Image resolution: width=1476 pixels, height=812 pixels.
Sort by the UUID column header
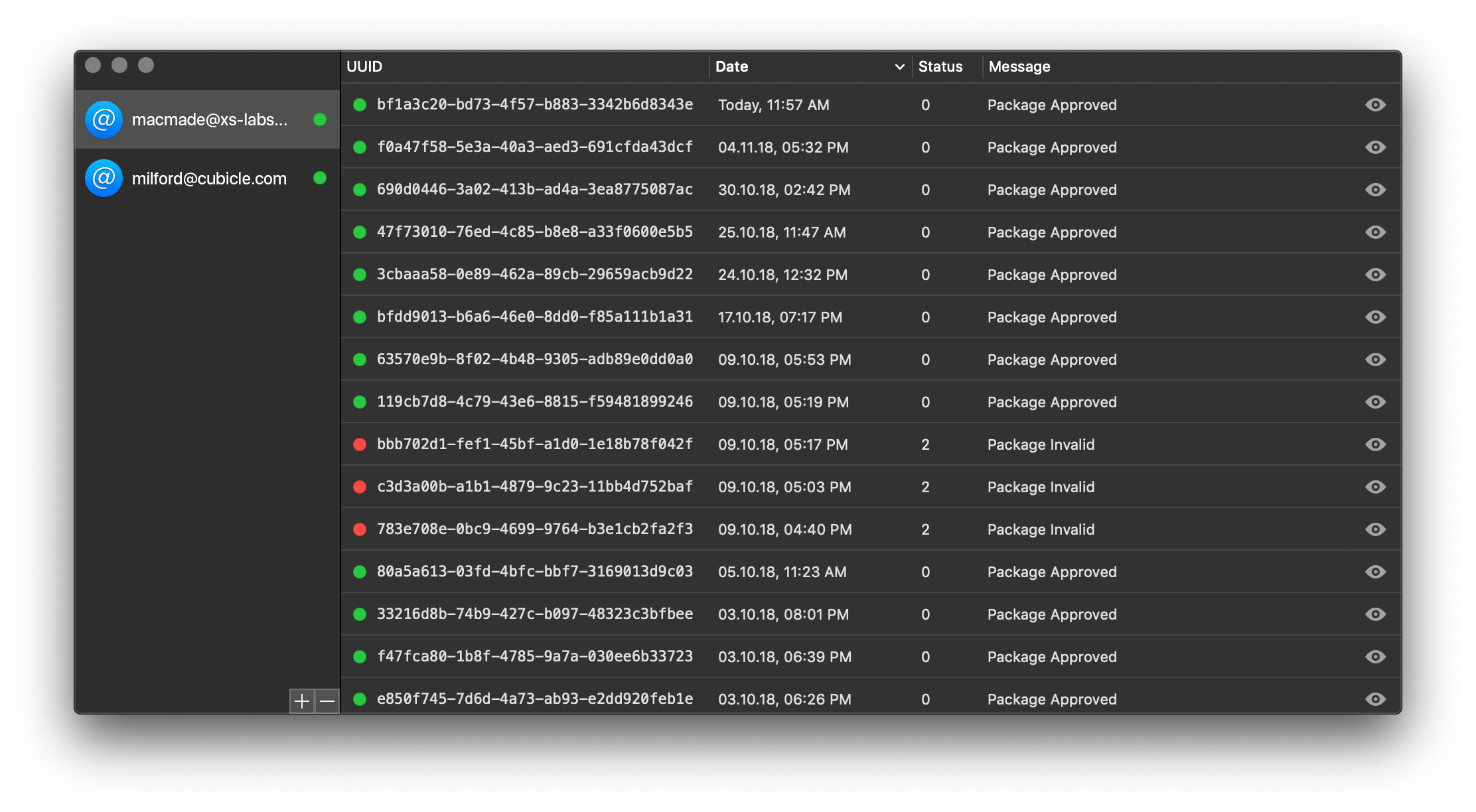[364, 67]
